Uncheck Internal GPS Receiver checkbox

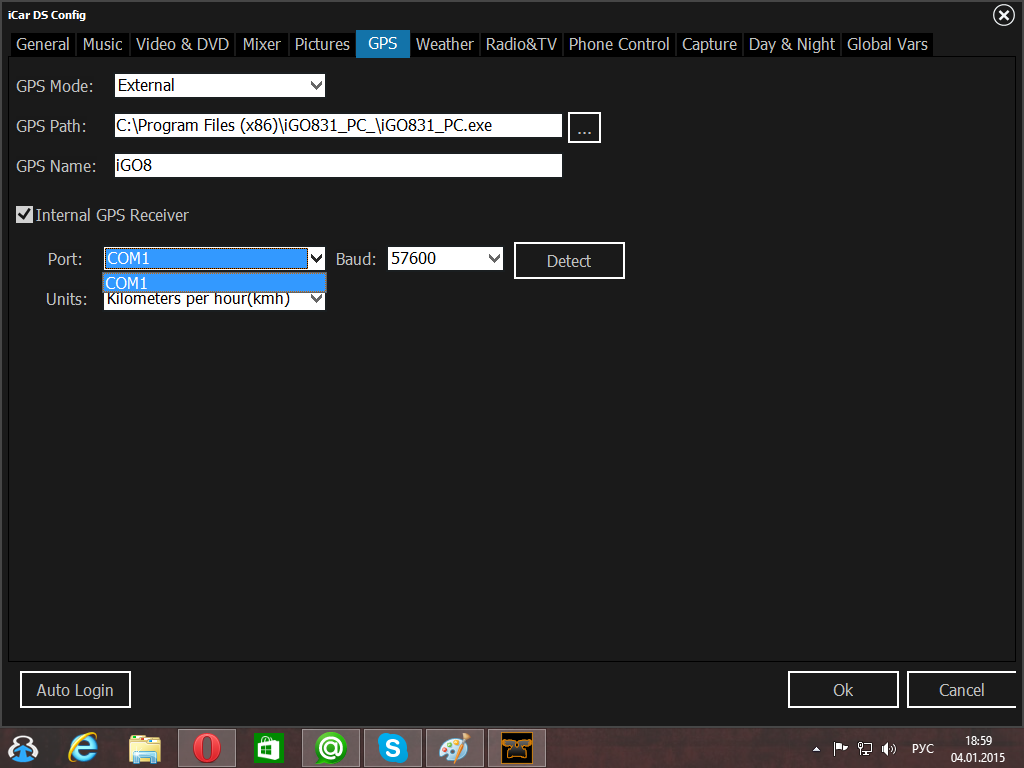coord(24,215)
